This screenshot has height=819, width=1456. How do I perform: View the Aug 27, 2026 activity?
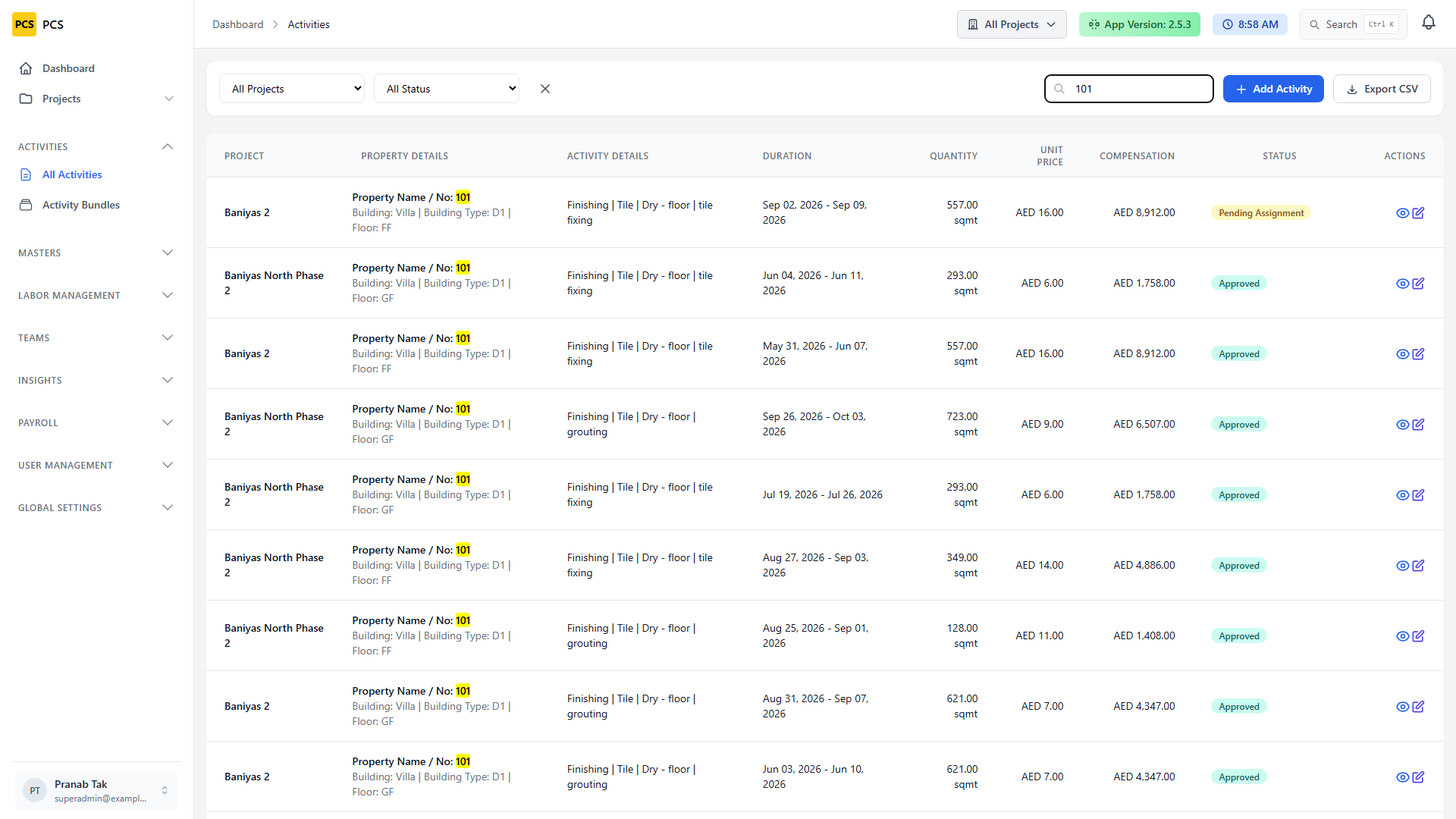(1403, 566)
